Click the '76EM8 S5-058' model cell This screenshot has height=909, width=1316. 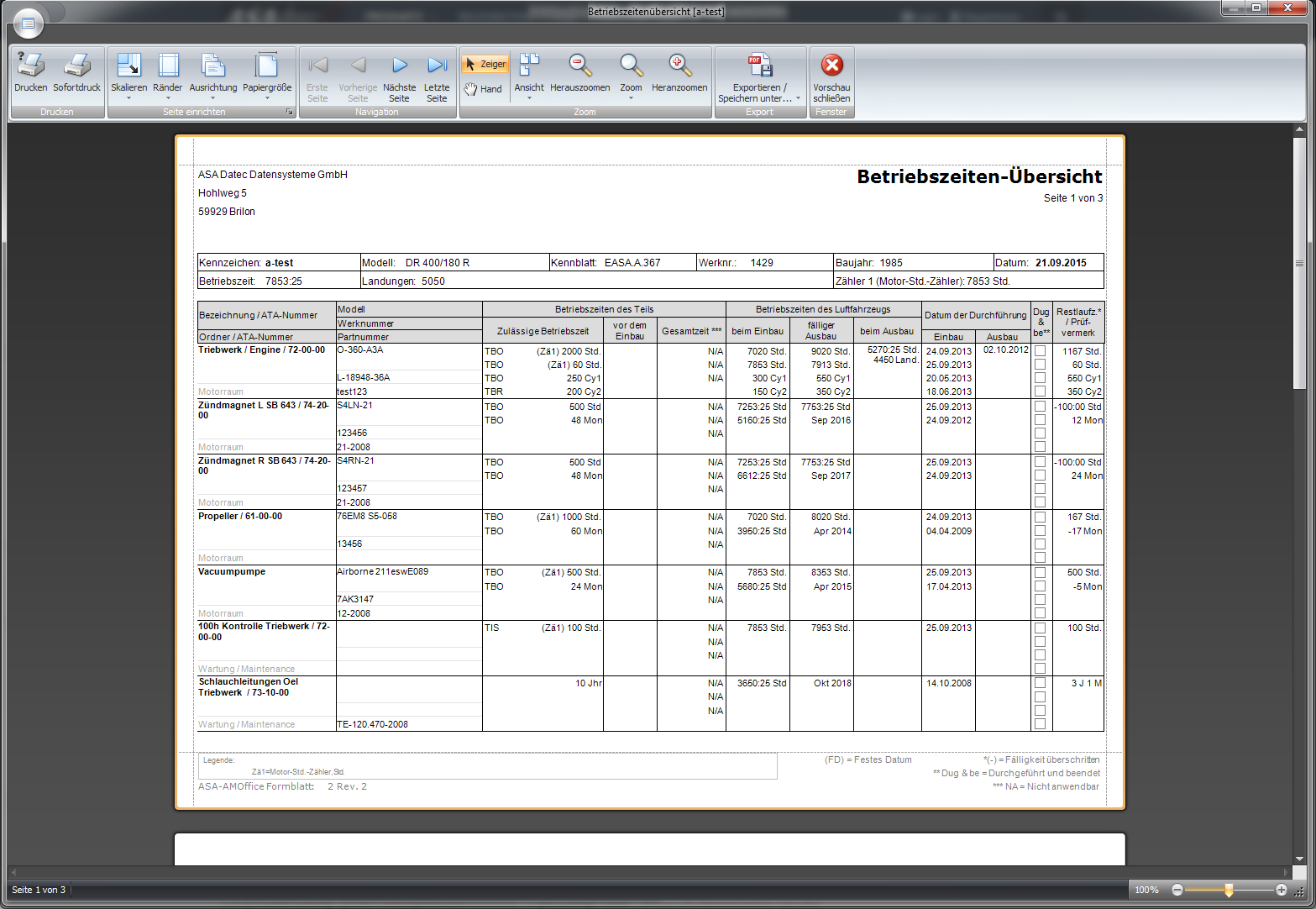coord(367,516)
